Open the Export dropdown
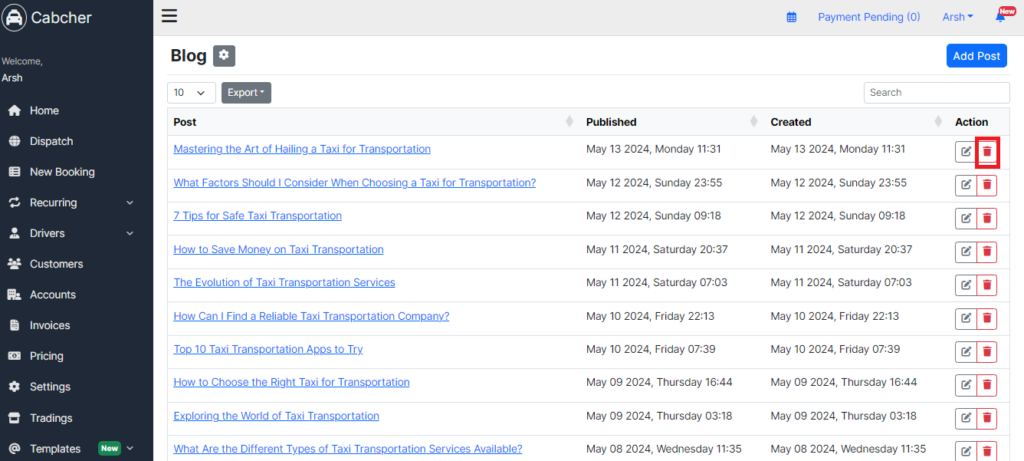The width and height of the screenshot is (1024, 461). pyautogui.click(x=246, y=93)
